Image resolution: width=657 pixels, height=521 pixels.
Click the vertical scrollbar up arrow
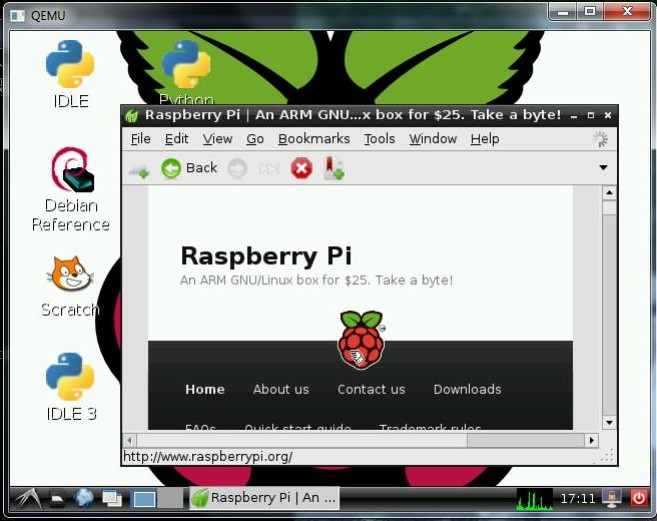click(x=609, y=193)
